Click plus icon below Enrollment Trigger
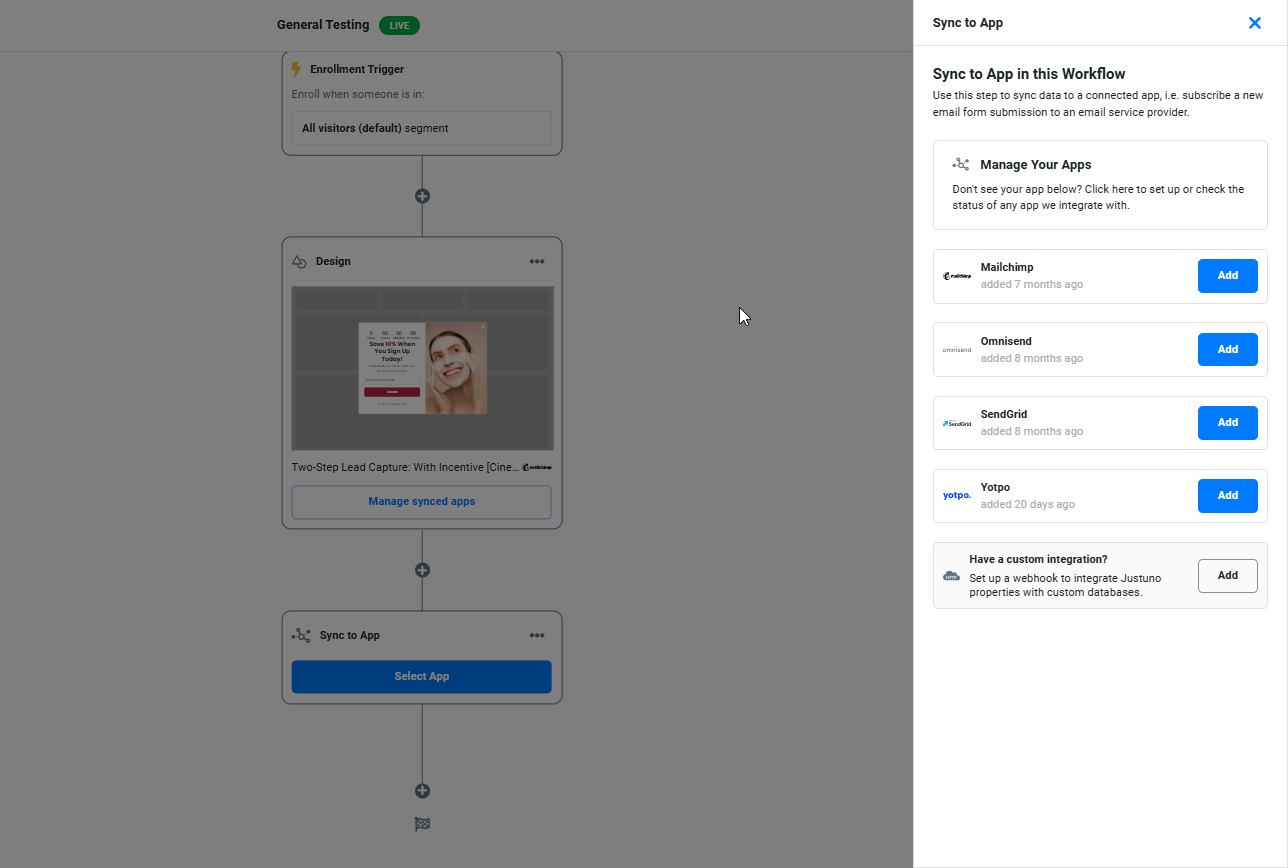The image size is (1288, 868). pos(422,196)
